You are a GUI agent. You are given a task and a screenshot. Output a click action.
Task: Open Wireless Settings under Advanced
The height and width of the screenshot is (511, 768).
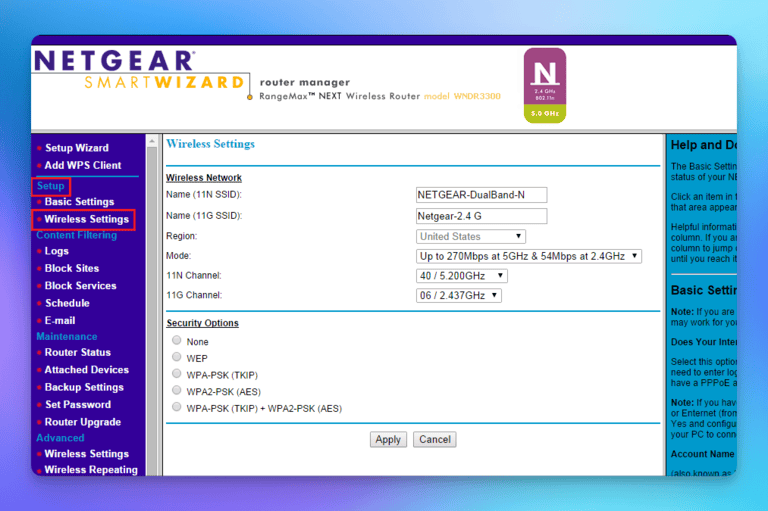(x=87, y=454)
